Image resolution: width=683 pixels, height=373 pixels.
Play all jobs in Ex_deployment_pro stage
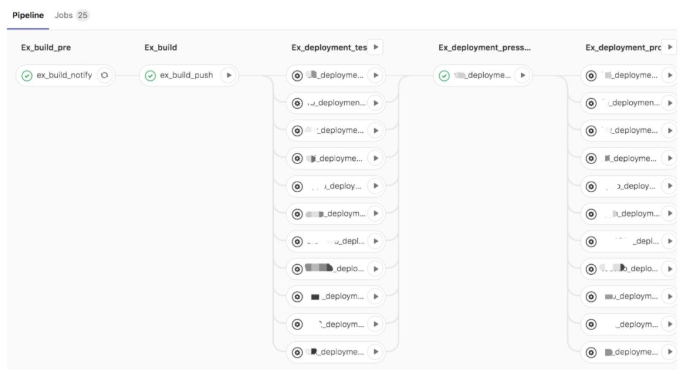point(669,47)
